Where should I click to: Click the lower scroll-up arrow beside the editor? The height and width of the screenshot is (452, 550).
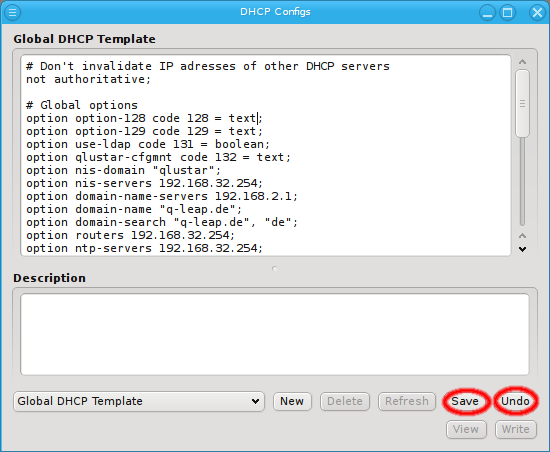[522, 236]
